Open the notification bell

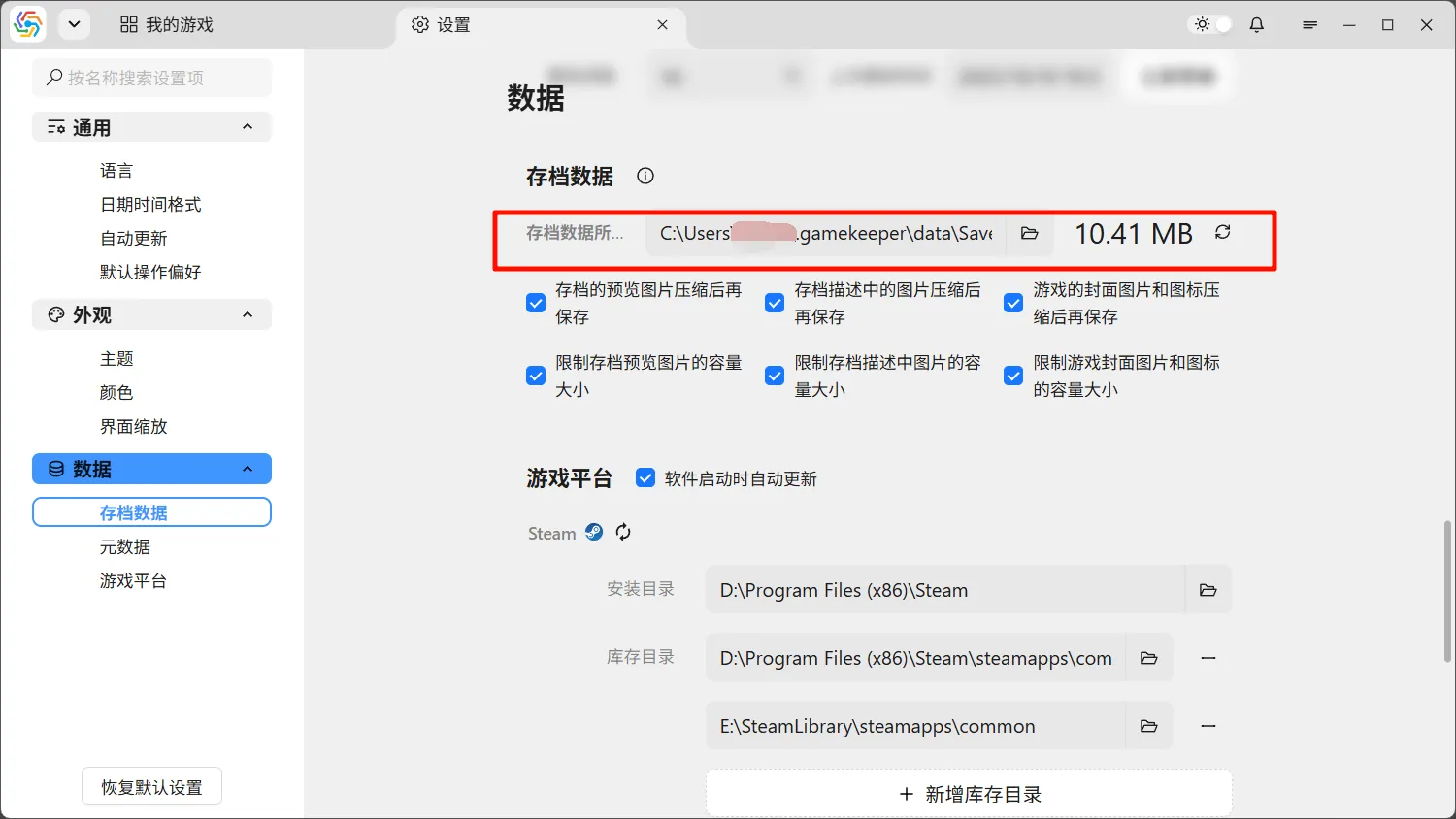pos(1256,24)
